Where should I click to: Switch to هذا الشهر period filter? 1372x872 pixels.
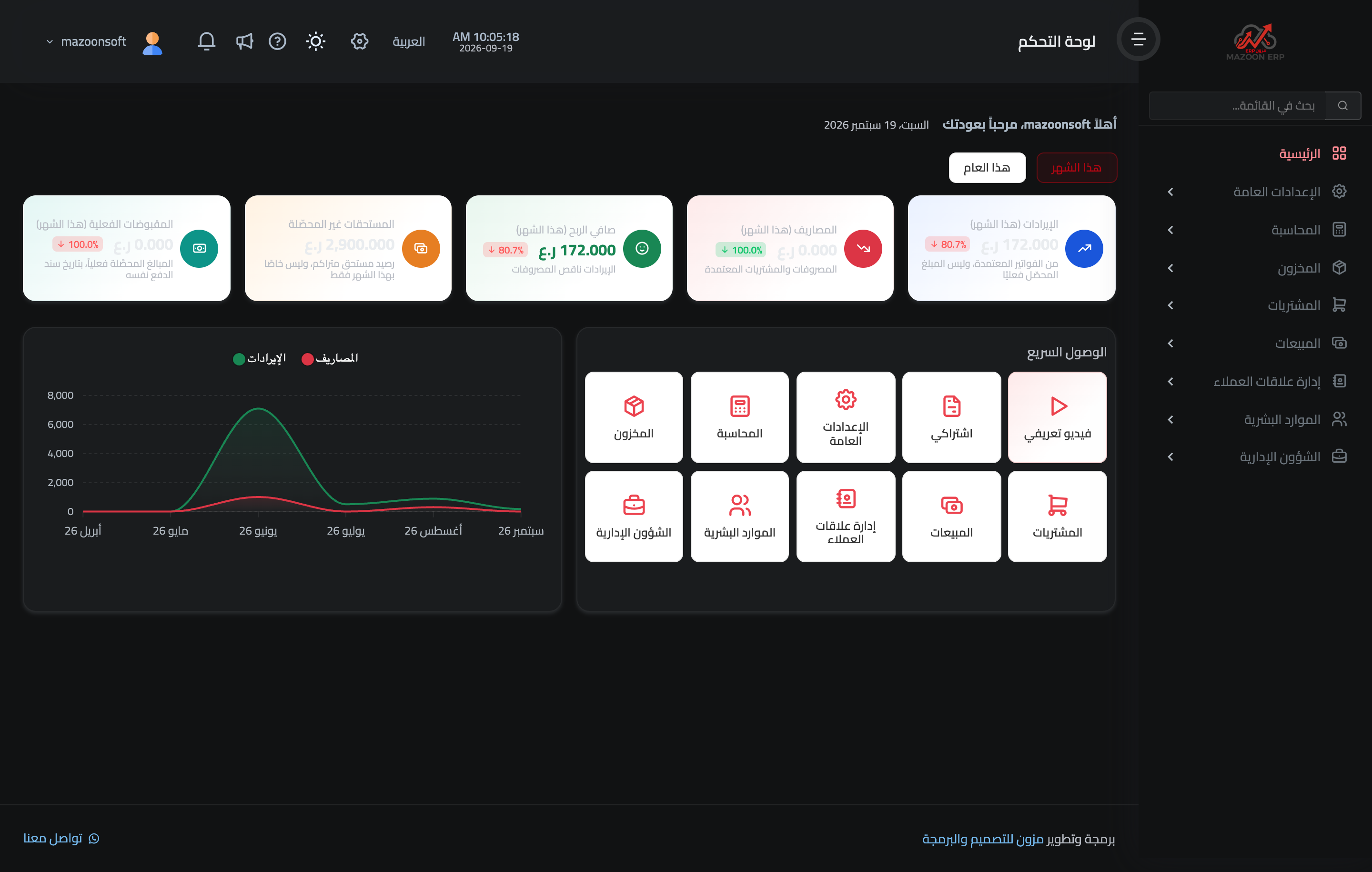click(x=1076, y=168)
